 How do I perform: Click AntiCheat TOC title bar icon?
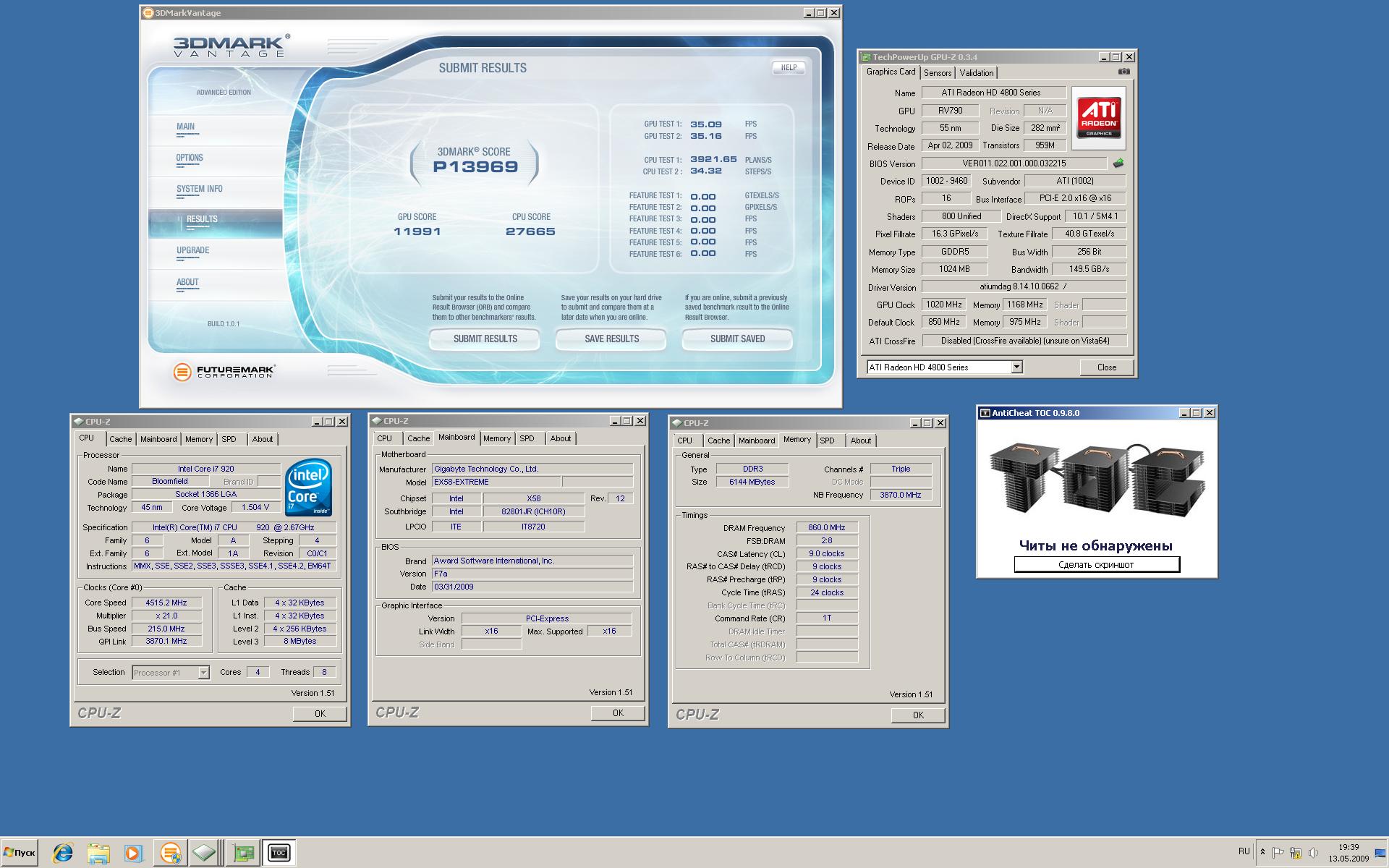click(985, 413)
